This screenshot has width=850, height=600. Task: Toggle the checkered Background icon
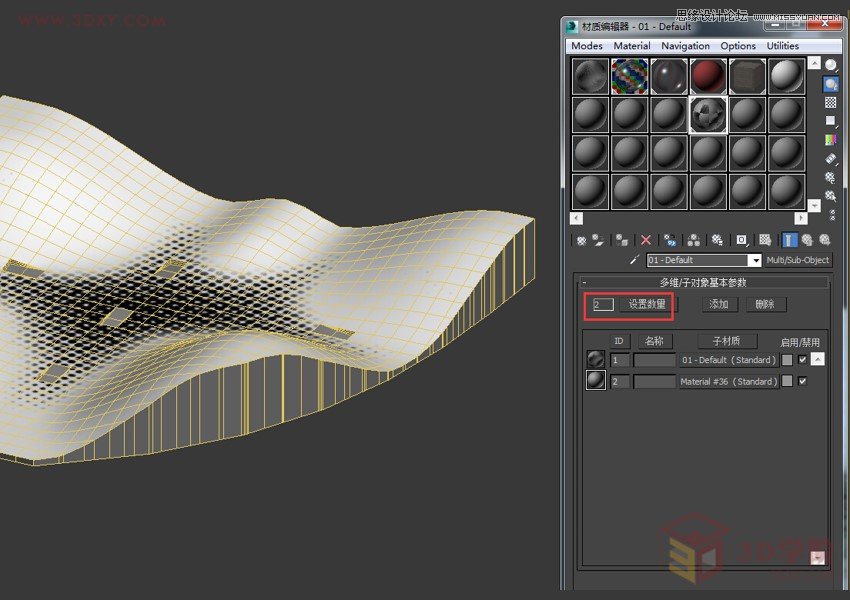[830, 102]
